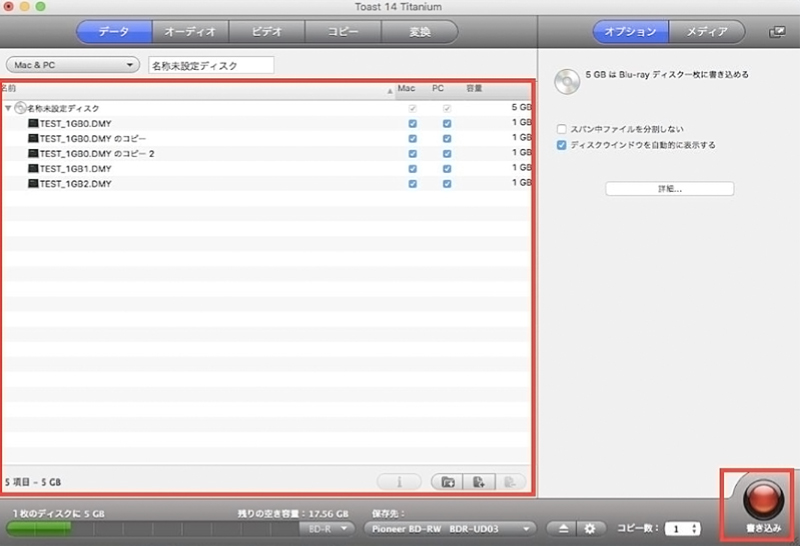Click file icon of TEST_1GB1.DMY
800x546 pixels.
33,168
